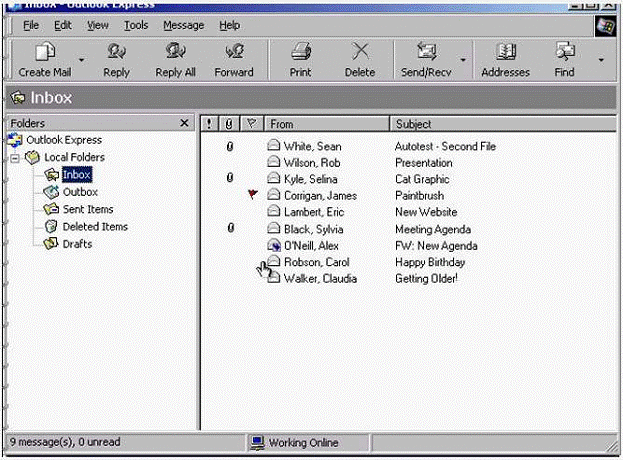
Task: Click the red flag on Corrigan, James message
Action: pyautogui.click(x=253, y=194)
